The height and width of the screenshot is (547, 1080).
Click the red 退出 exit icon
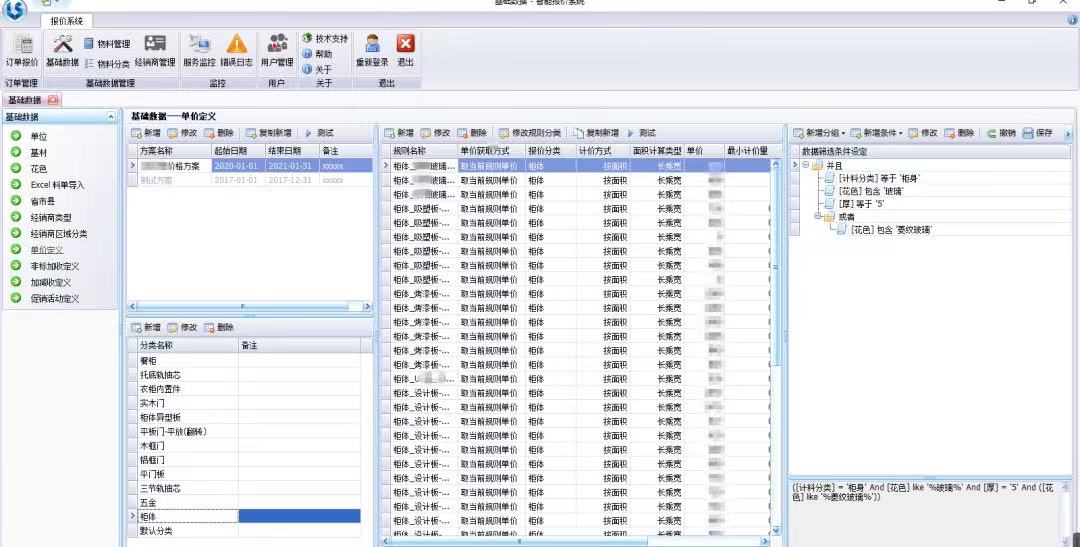coord(405,50)
